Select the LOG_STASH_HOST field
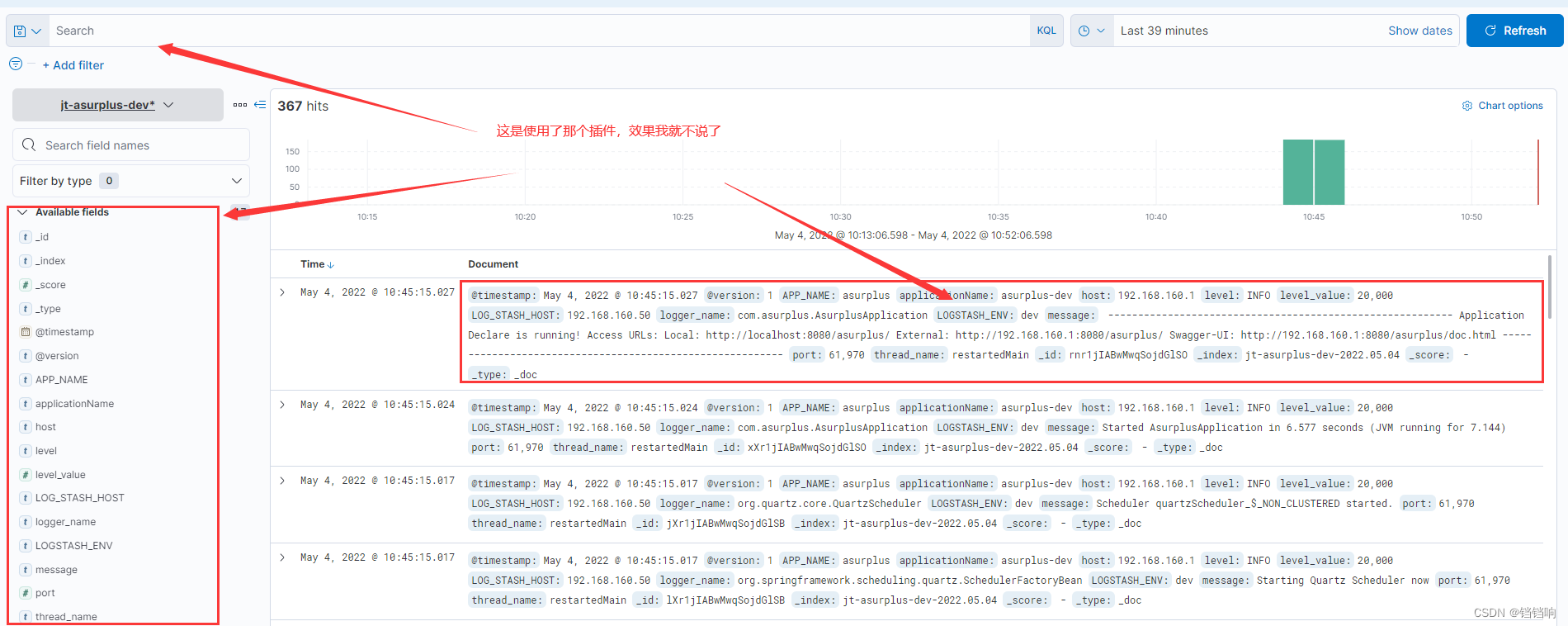The width and height of the screenshot is (1568, 626). click(x=79, y=498)
